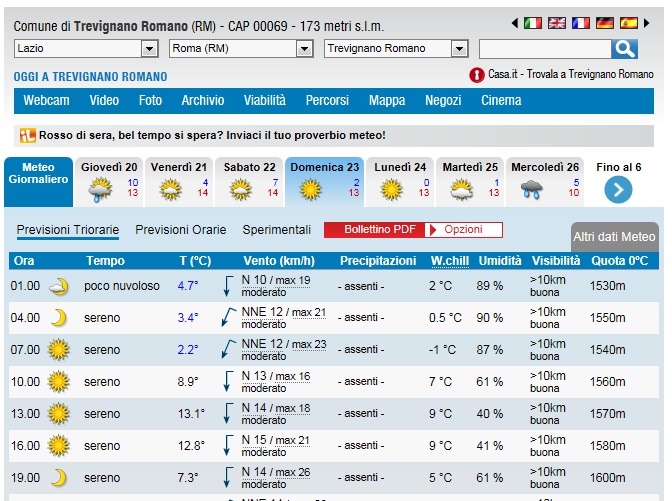Open the Webcam menu item
Image resolution: width=672 pixels, height=501 pixels.
click(46, 101)
